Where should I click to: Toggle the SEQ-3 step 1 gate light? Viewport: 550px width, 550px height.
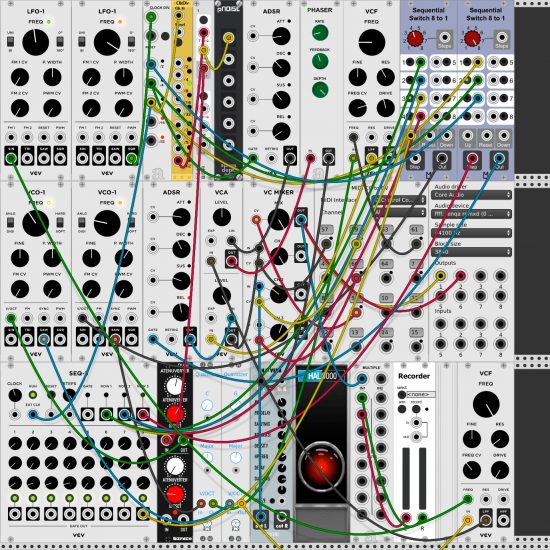(x=15, y=498)
